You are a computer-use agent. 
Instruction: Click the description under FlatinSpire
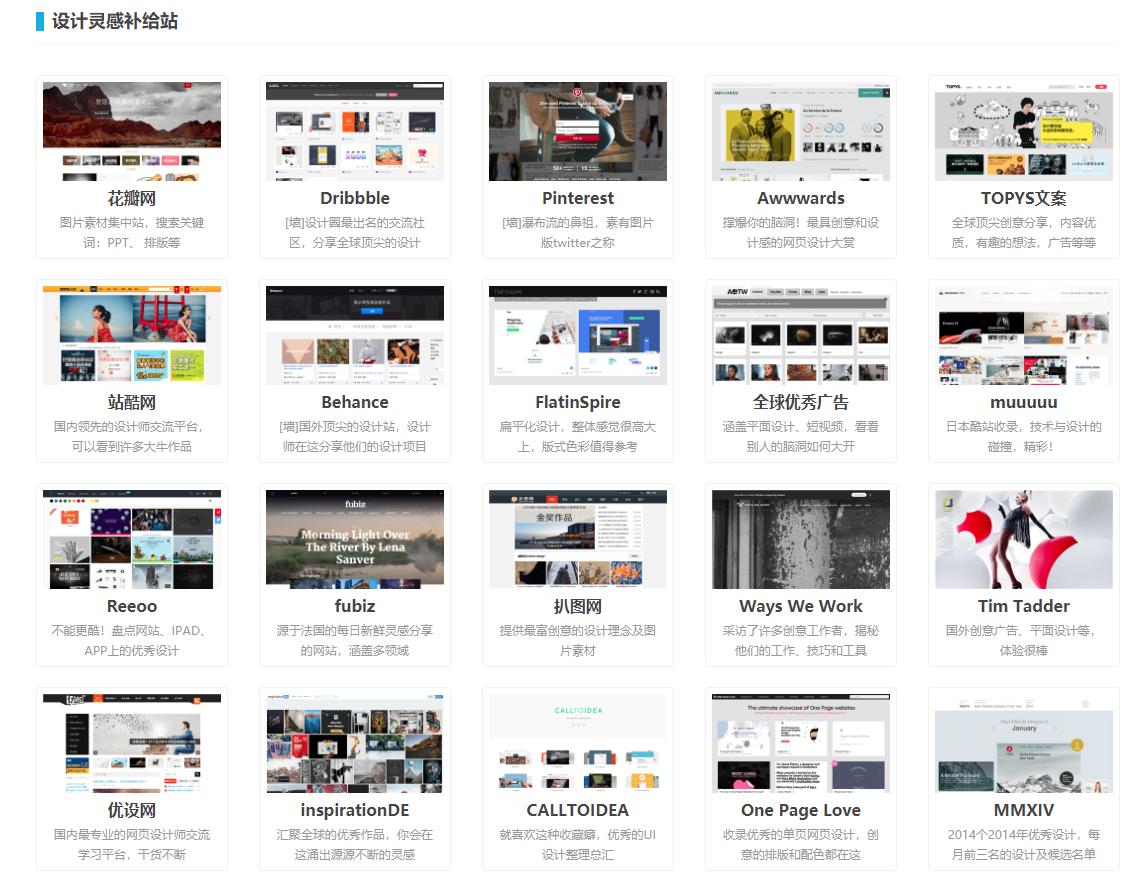pos(578,436)
